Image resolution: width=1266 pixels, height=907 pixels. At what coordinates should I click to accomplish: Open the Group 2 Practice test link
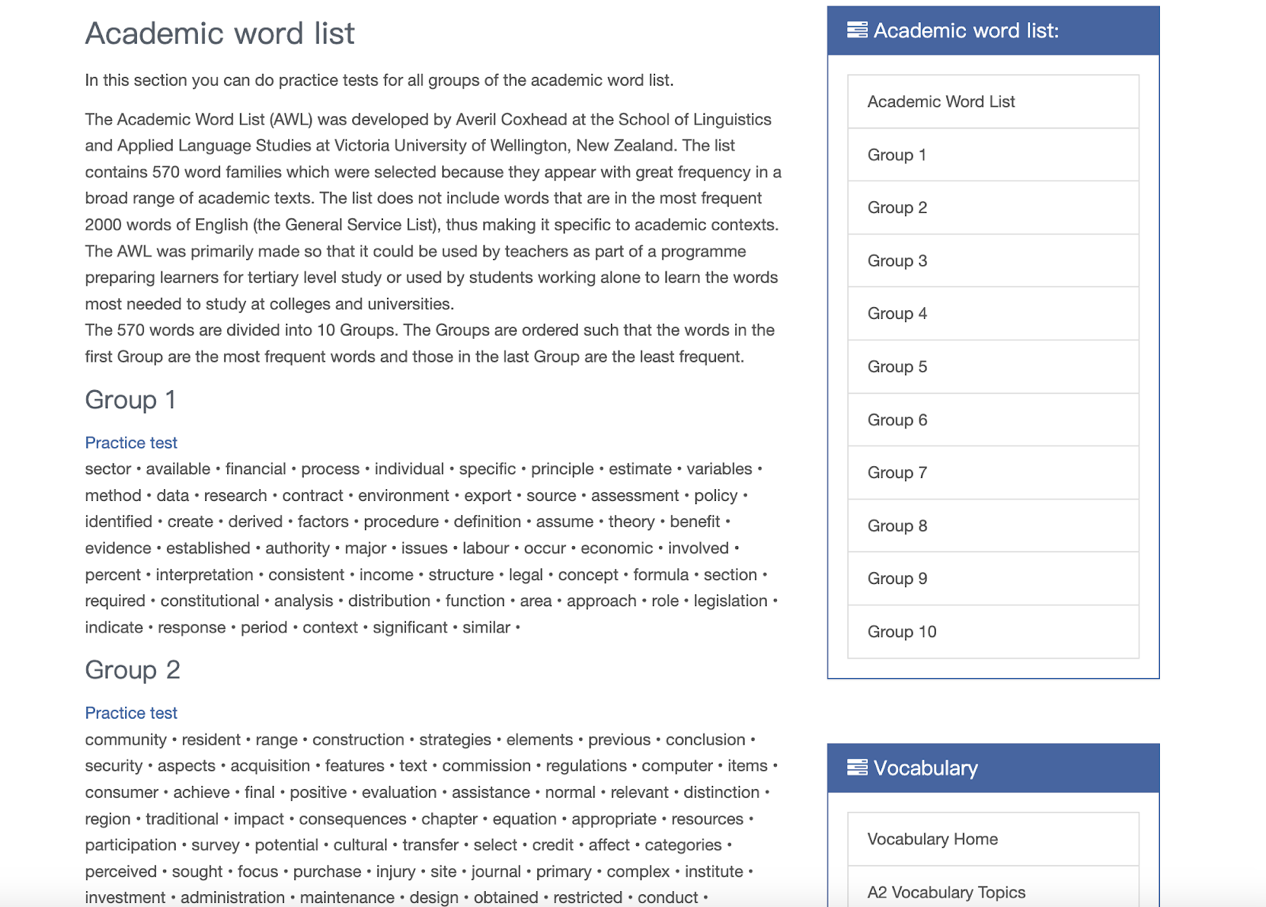131,712
